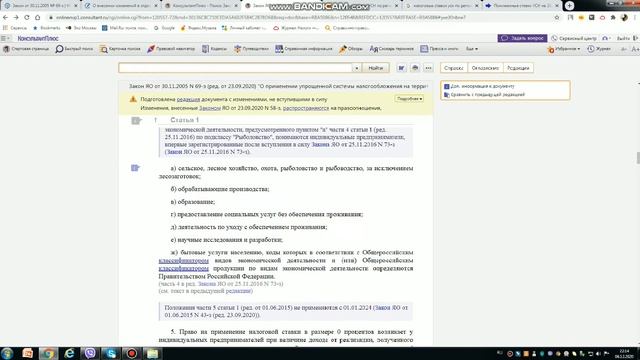Click text 'в) образование;'
The height and width of the screenshot is (360, 640).
(193, 202)
